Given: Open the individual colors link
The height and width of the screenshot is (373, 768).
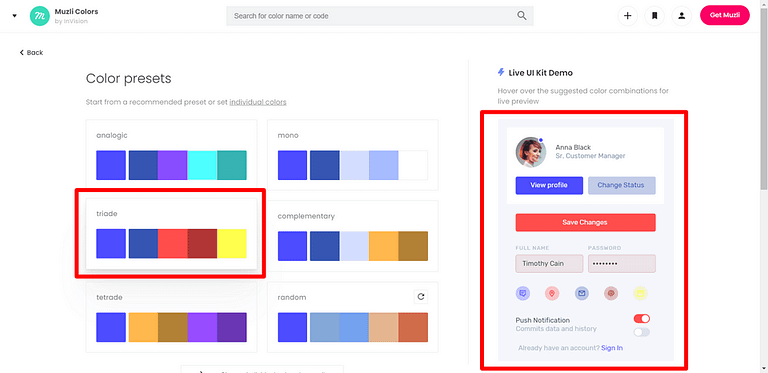Looking at the screenshot, I should (x=258, y=102).
